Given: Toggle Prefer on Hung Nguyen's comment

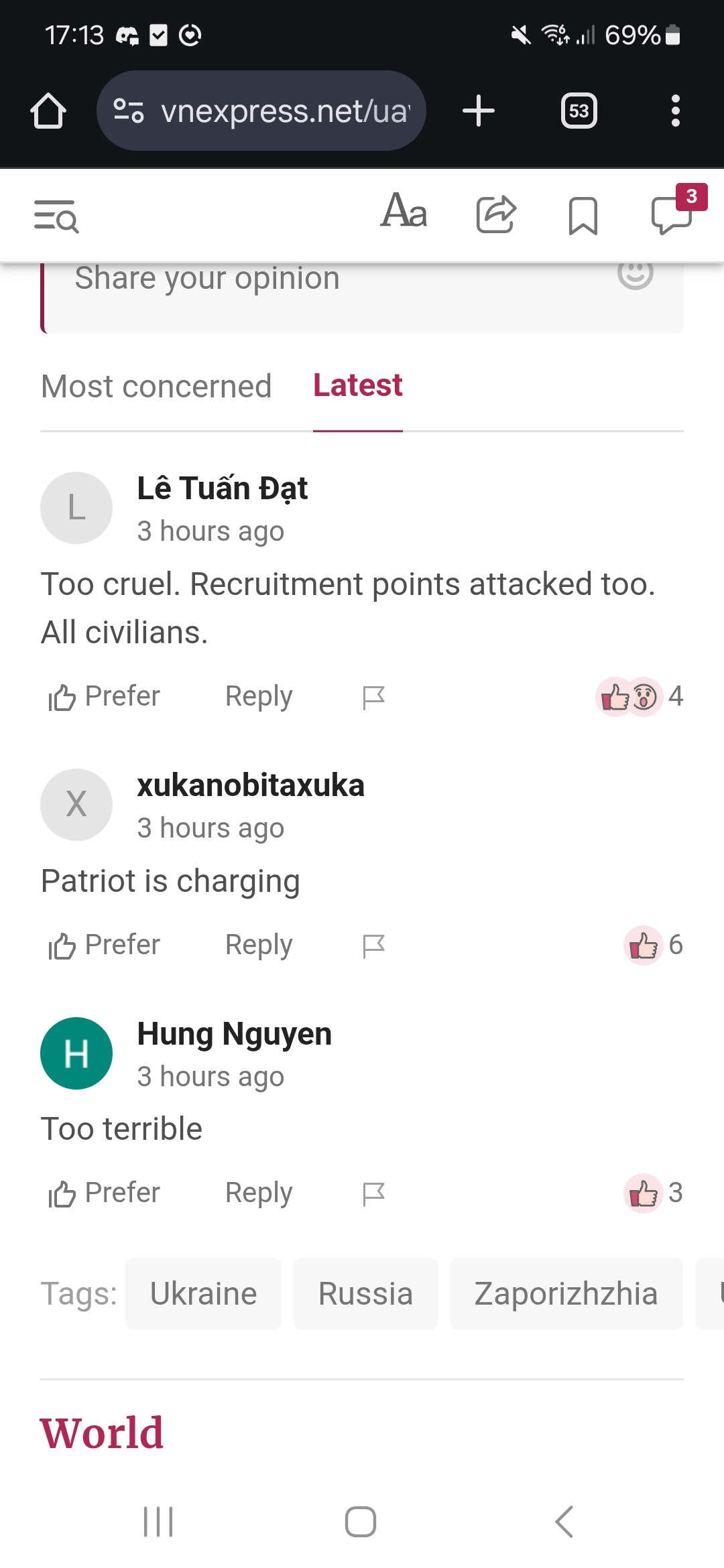Looking at the screenshot, I should point(104,1193).
